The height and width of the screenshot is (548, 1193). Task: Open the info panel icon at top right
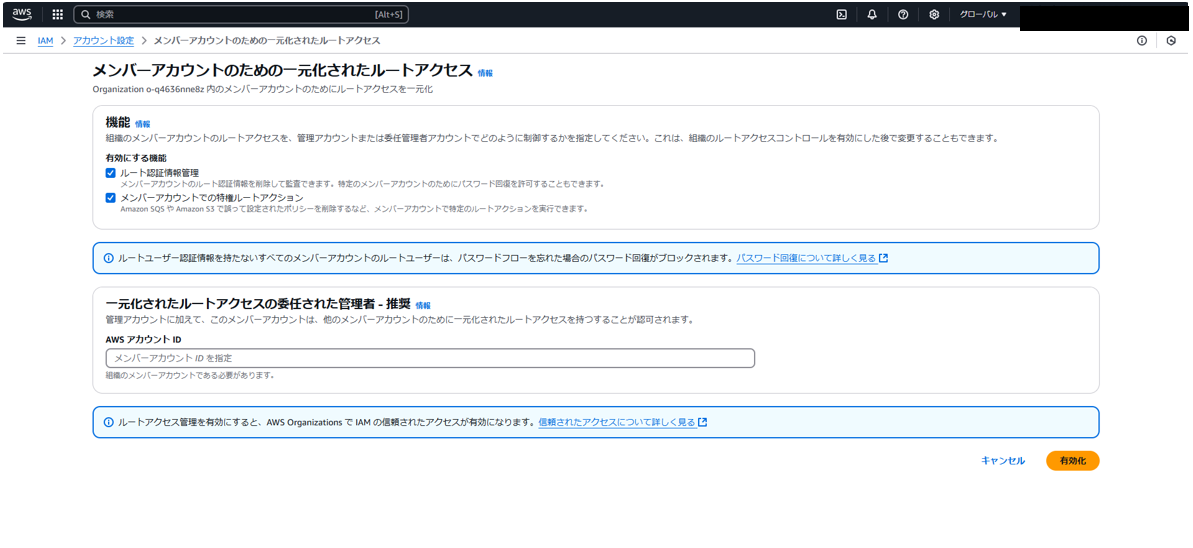1141,40
